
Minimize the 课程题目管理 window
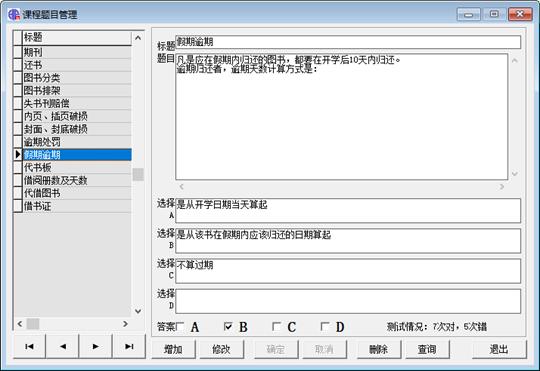click(468, 14)
